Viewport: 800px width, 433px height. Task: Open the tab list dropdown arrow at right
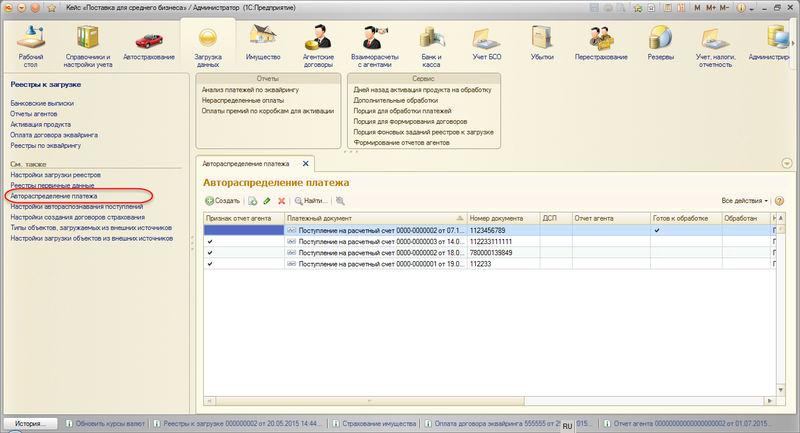click(787, 163)
